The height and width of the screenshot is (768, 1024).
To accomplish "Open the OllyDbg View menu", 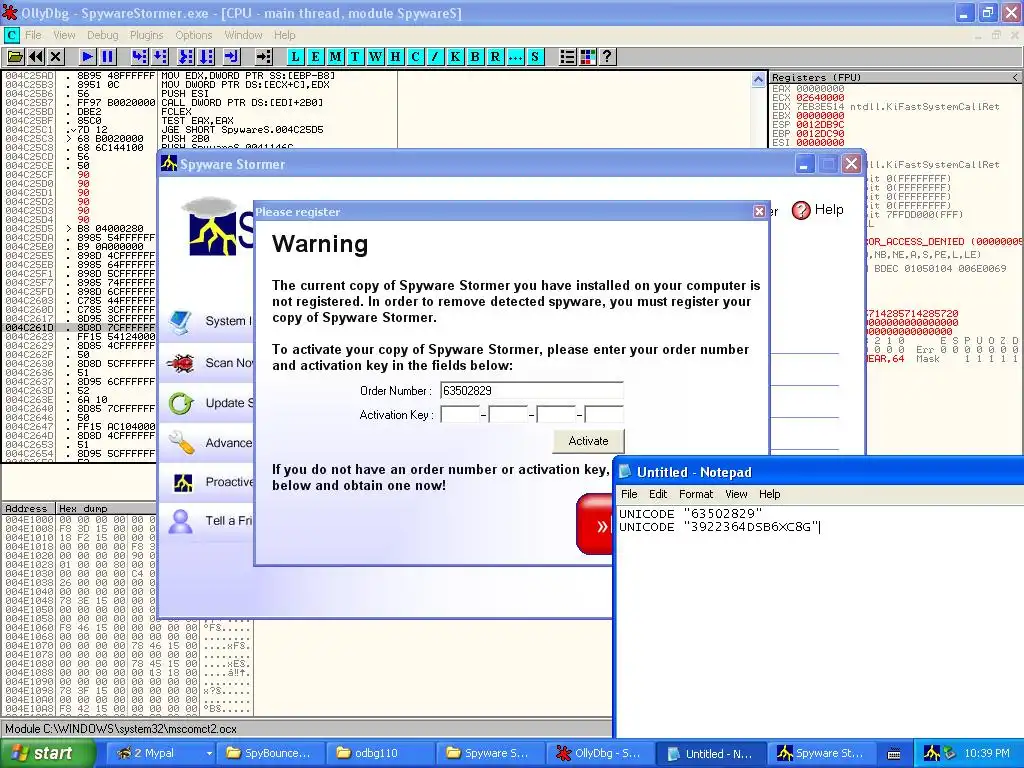I will 64,35.
